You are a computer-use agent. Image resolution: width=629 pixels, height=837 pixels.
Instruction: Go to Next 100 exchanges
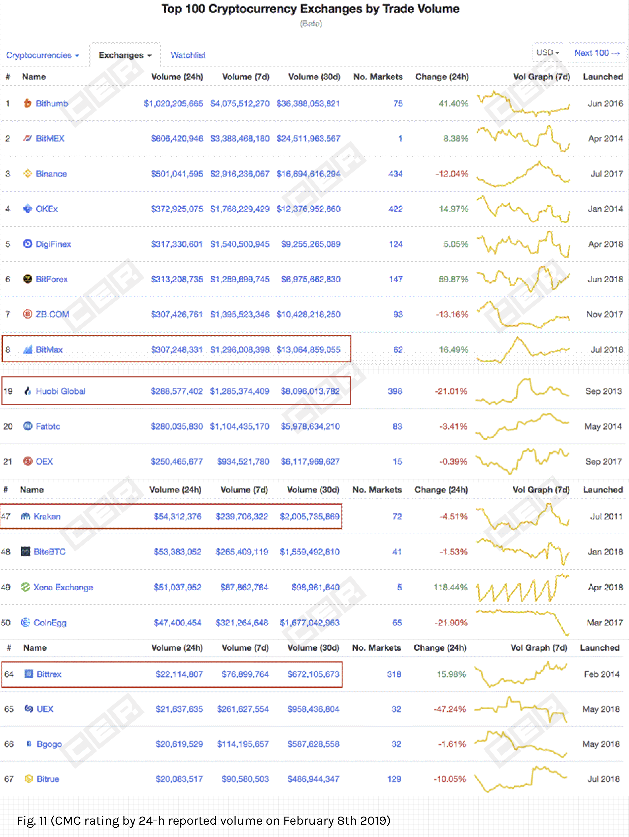point(597,53)
